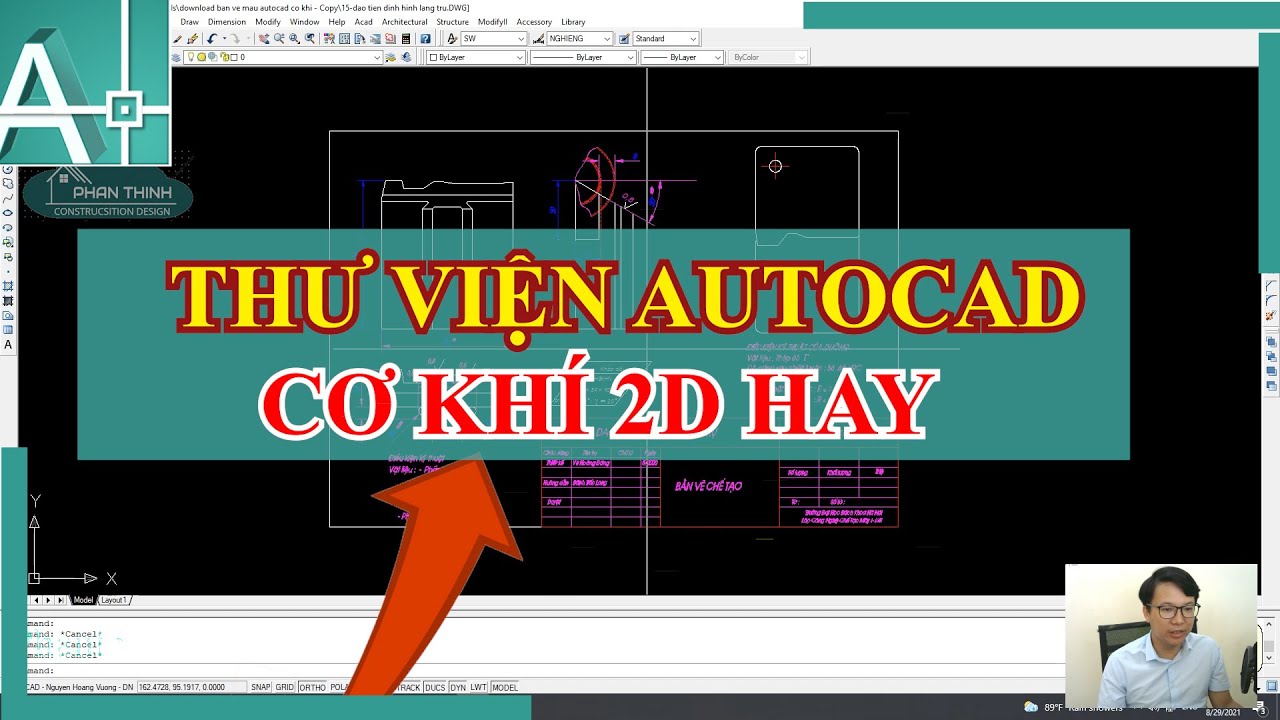Viewport: 1280px width, 720px height.
Task: Open the Properties palette icon
Action: (x=329, y=39)
